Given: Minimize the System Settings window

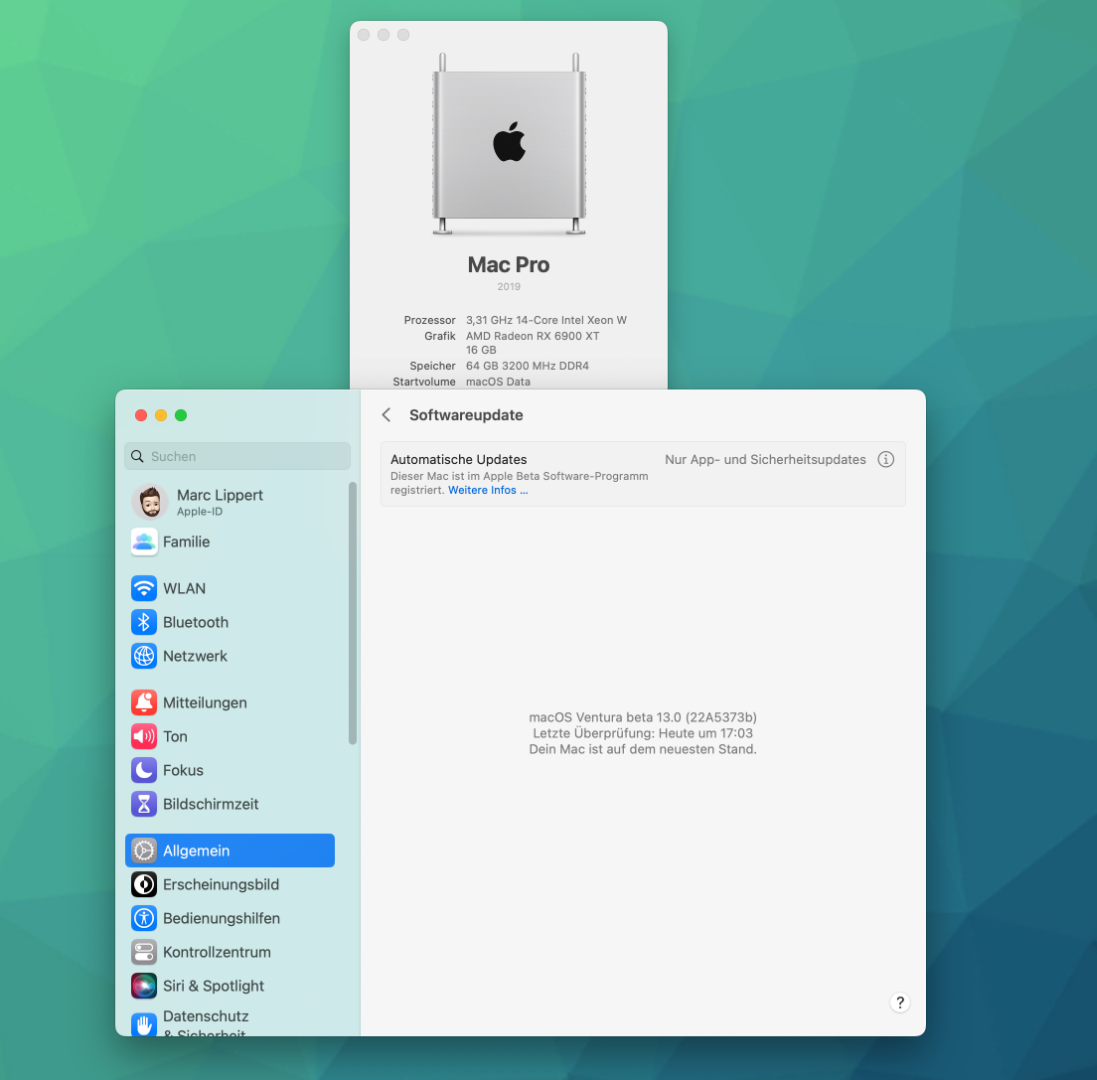Looking at the screenshot, I should [161, 415].
